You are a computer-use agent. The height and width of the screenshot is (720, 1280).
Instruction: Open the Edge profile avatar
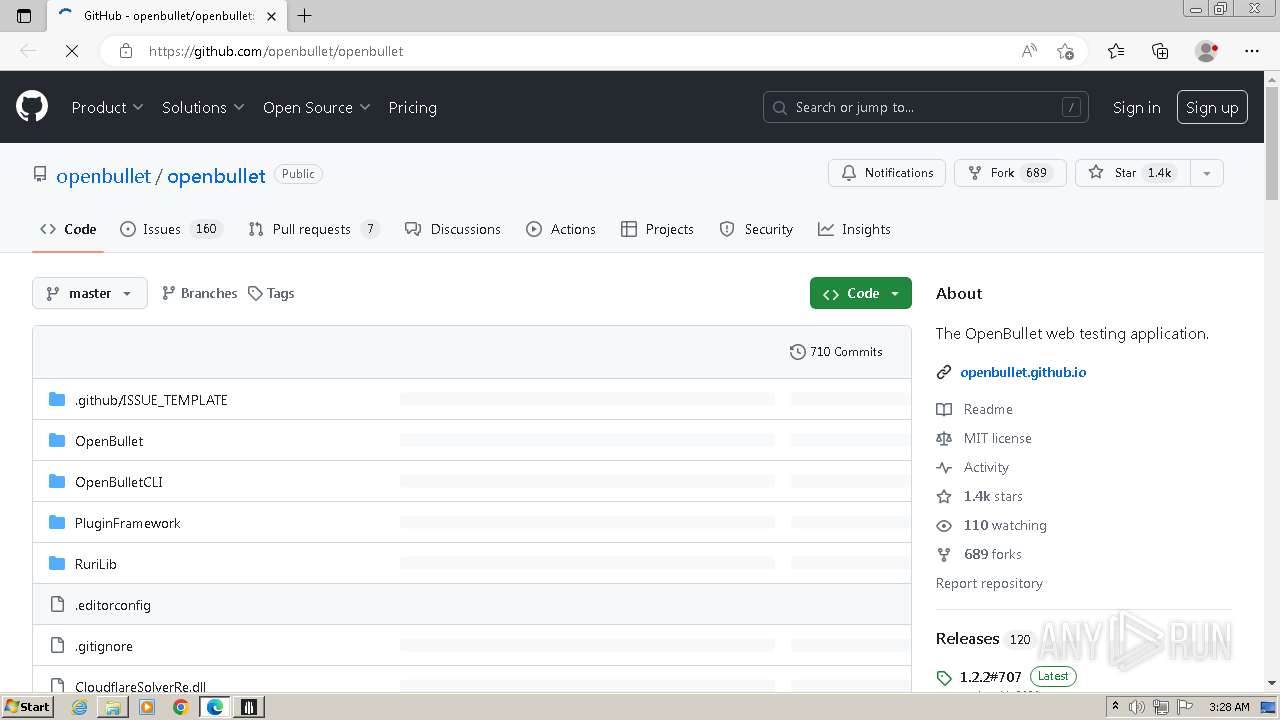coord(1207,51)
